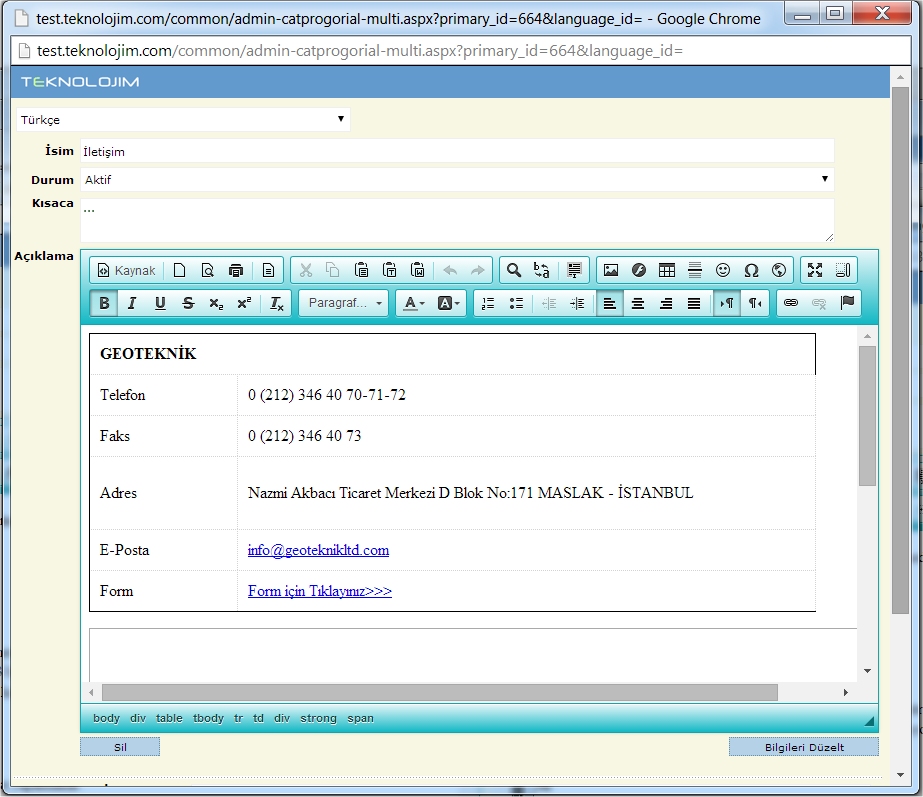Open the Preview icon in editor toolbar
The height and width of the screenshot is (797, 923).
tap(207, 270)
